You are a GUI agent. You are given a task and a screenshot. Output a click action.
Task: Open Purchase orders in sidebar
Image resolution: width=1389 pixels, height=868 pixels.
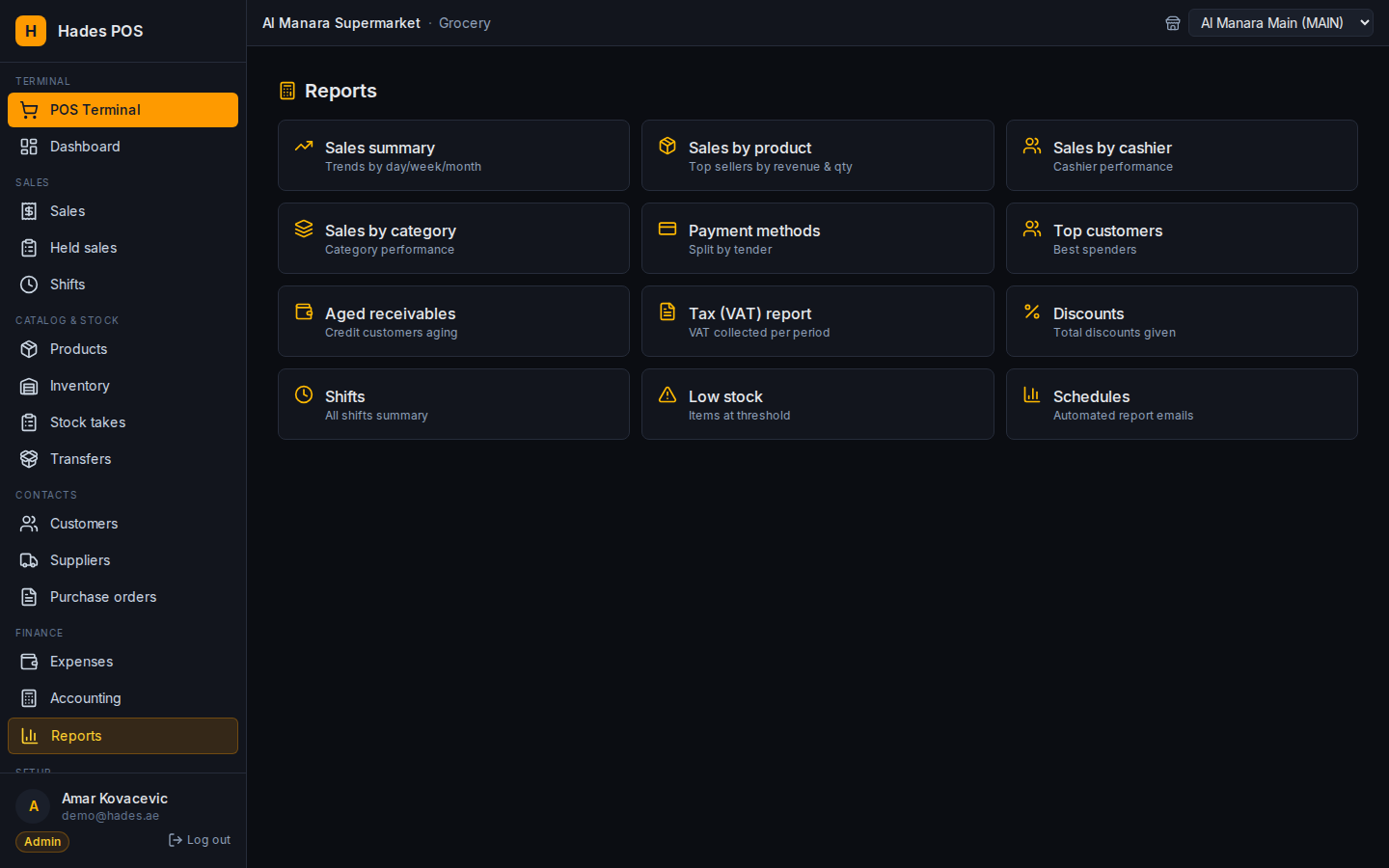tap(123, 597)
